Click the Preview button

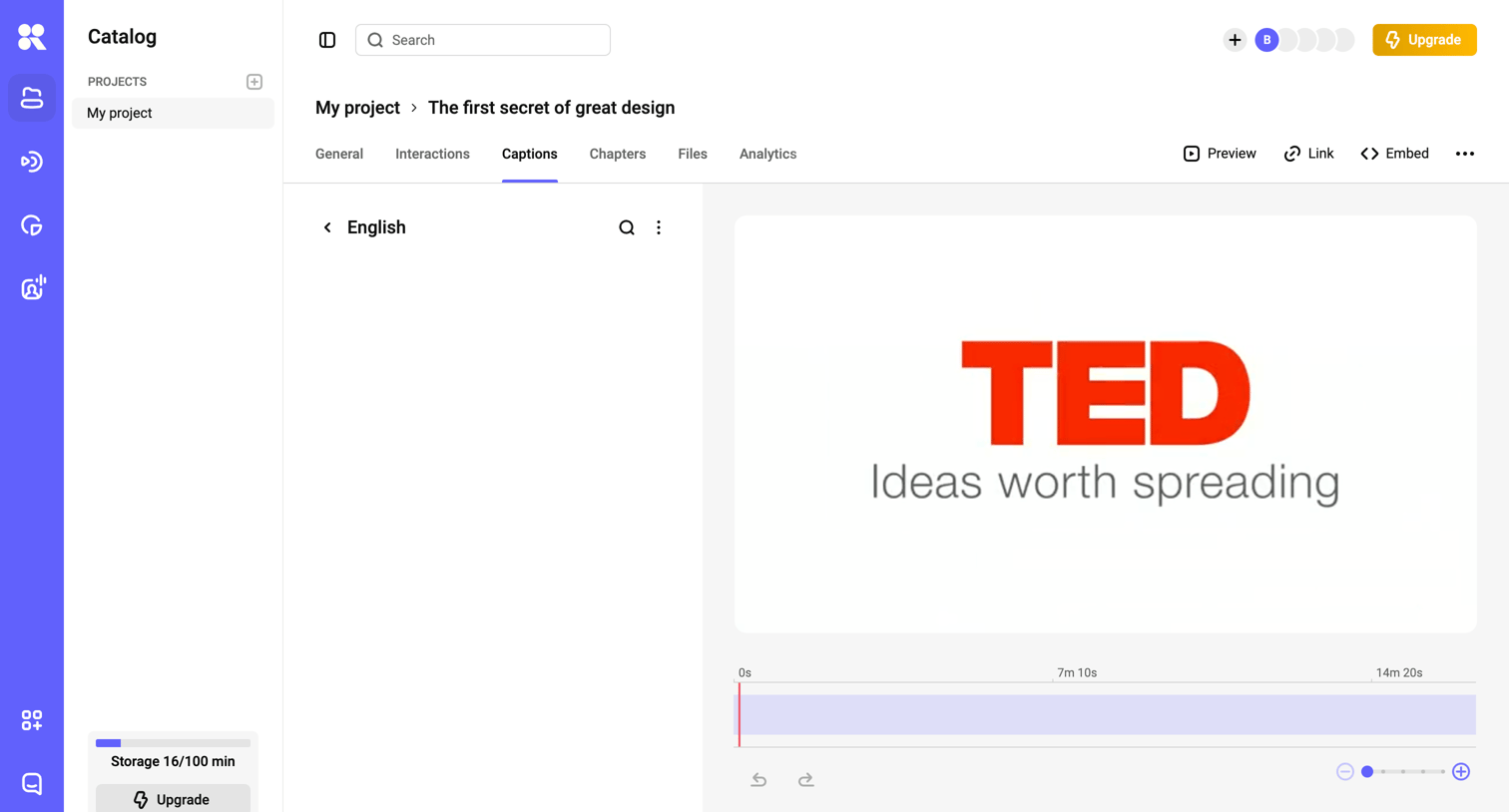1220,154
